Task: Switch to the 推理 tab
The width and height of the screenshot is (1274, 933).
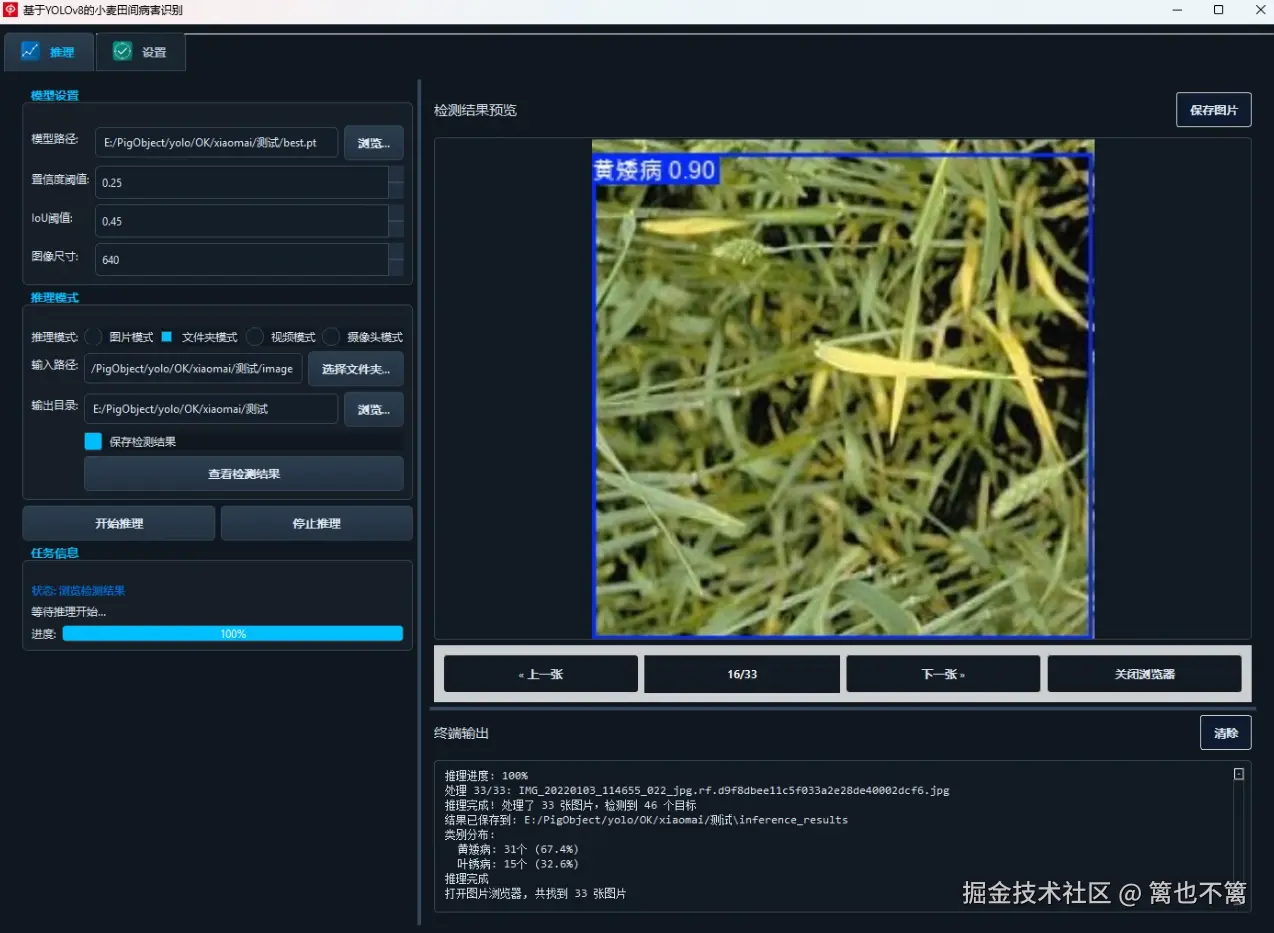Action: pos(49,52)
